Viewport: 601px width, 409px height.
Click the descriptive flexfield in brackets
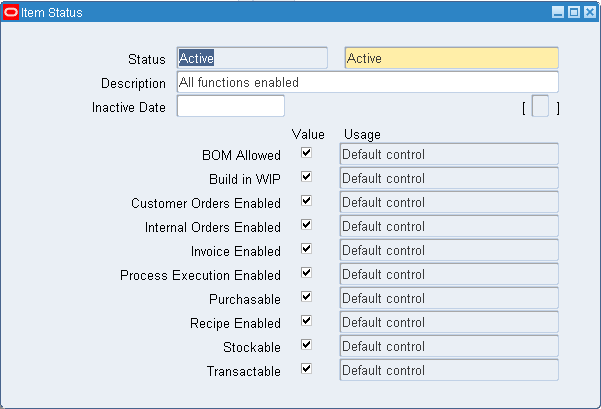pyautogui.click(x=540, y=107)
